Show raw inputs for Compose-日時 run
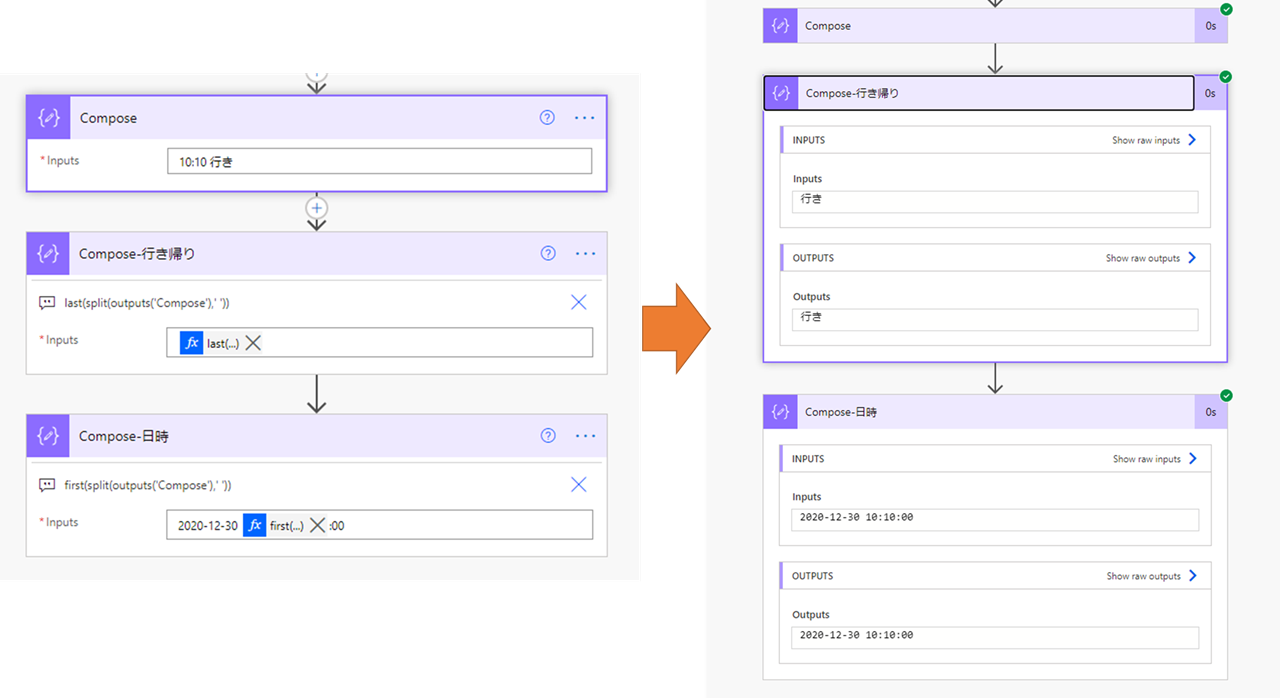This screenshot has width=1280, height=698. point(1155,459)
